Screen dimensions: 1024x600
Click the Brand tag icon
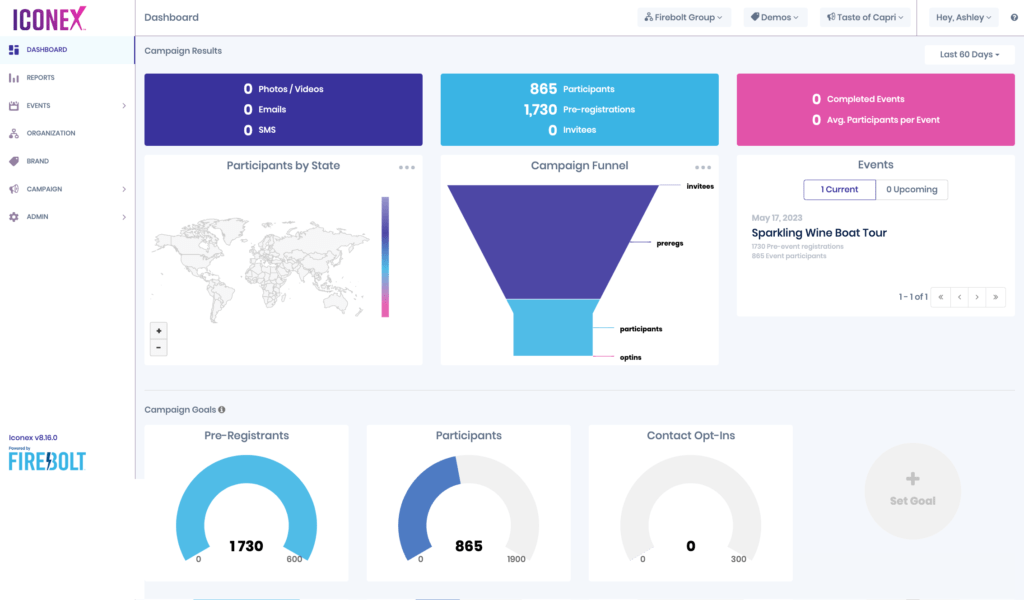pos(14,161)
